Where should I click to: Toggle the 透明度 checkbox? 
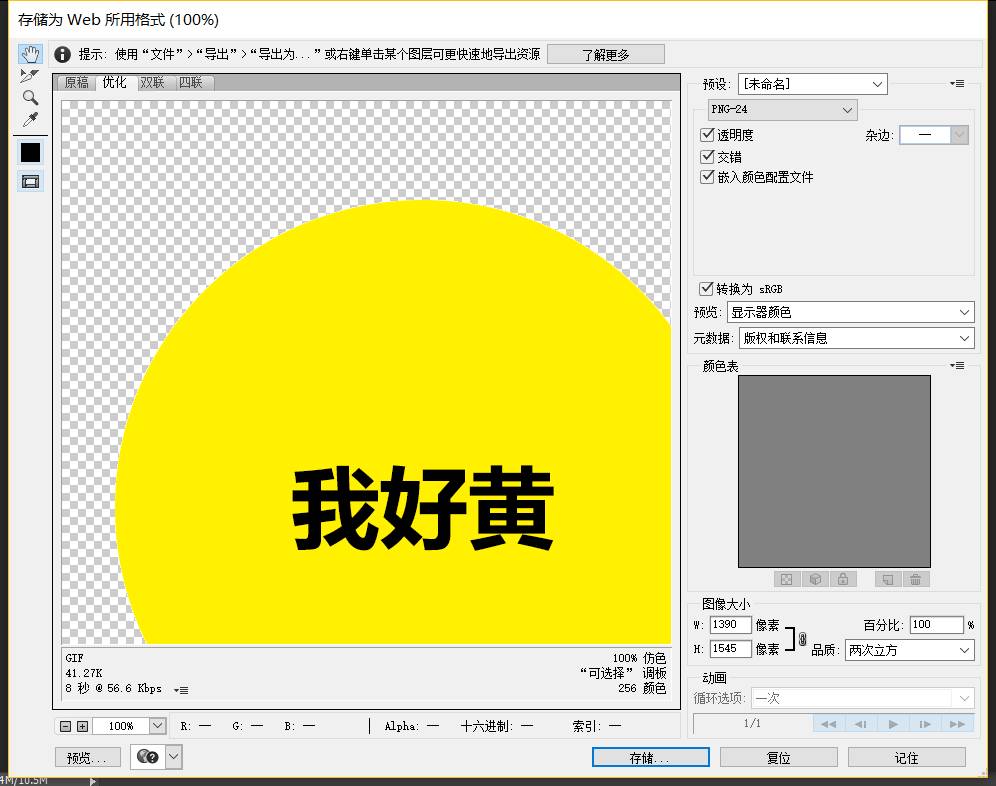[707, 135]
